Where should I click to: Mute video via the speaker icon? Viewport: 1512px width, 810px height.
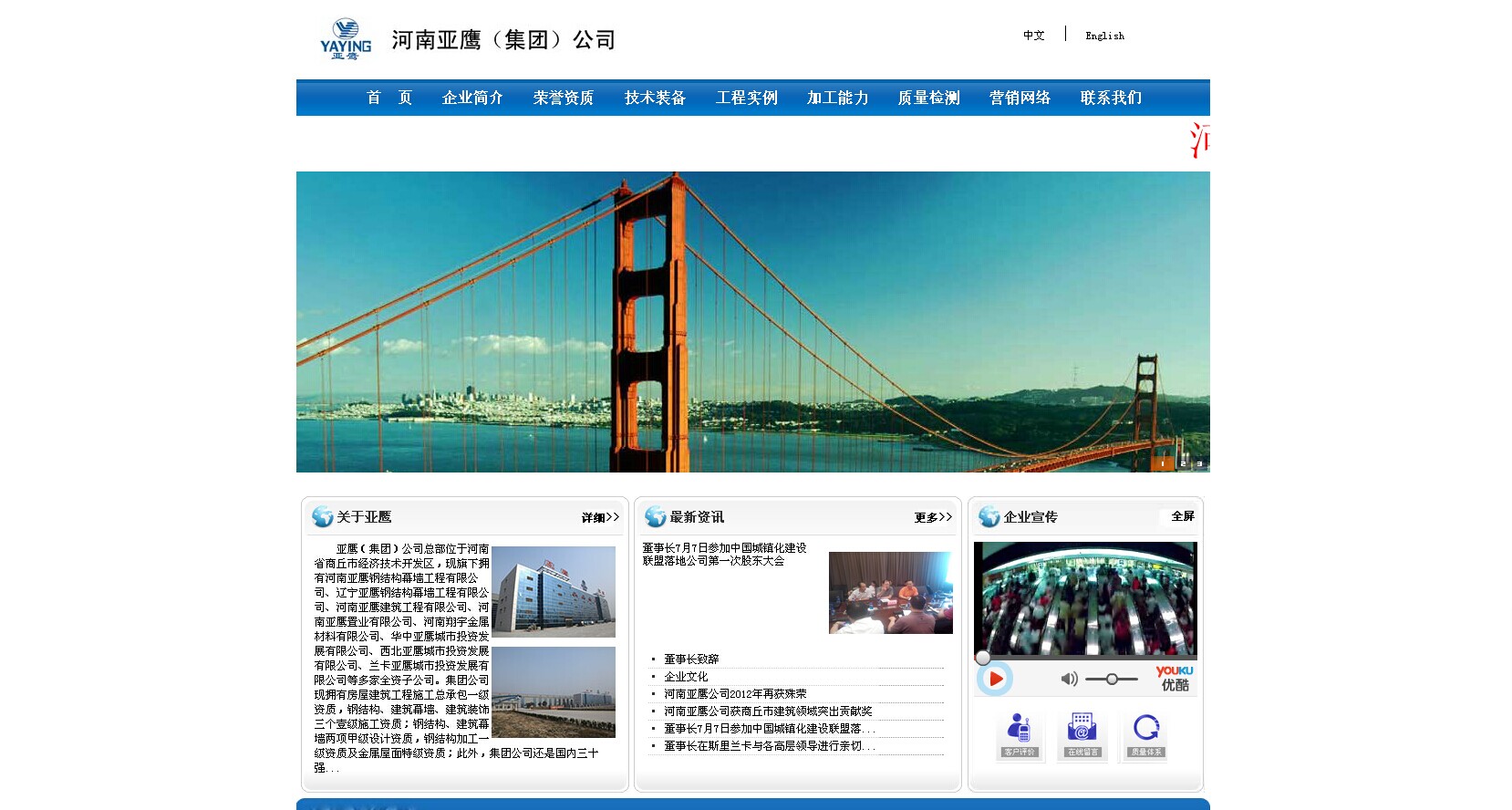pyautogui.click(x=1069, y=679)
